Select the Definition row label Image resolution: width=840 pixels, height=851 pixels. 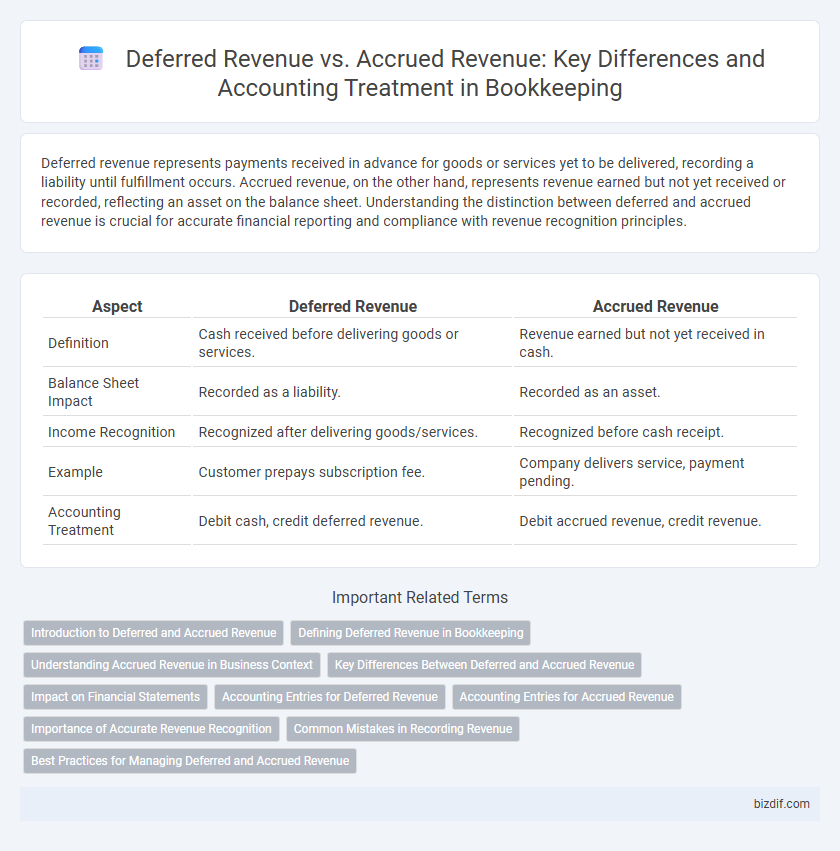[x=78, y=343]
